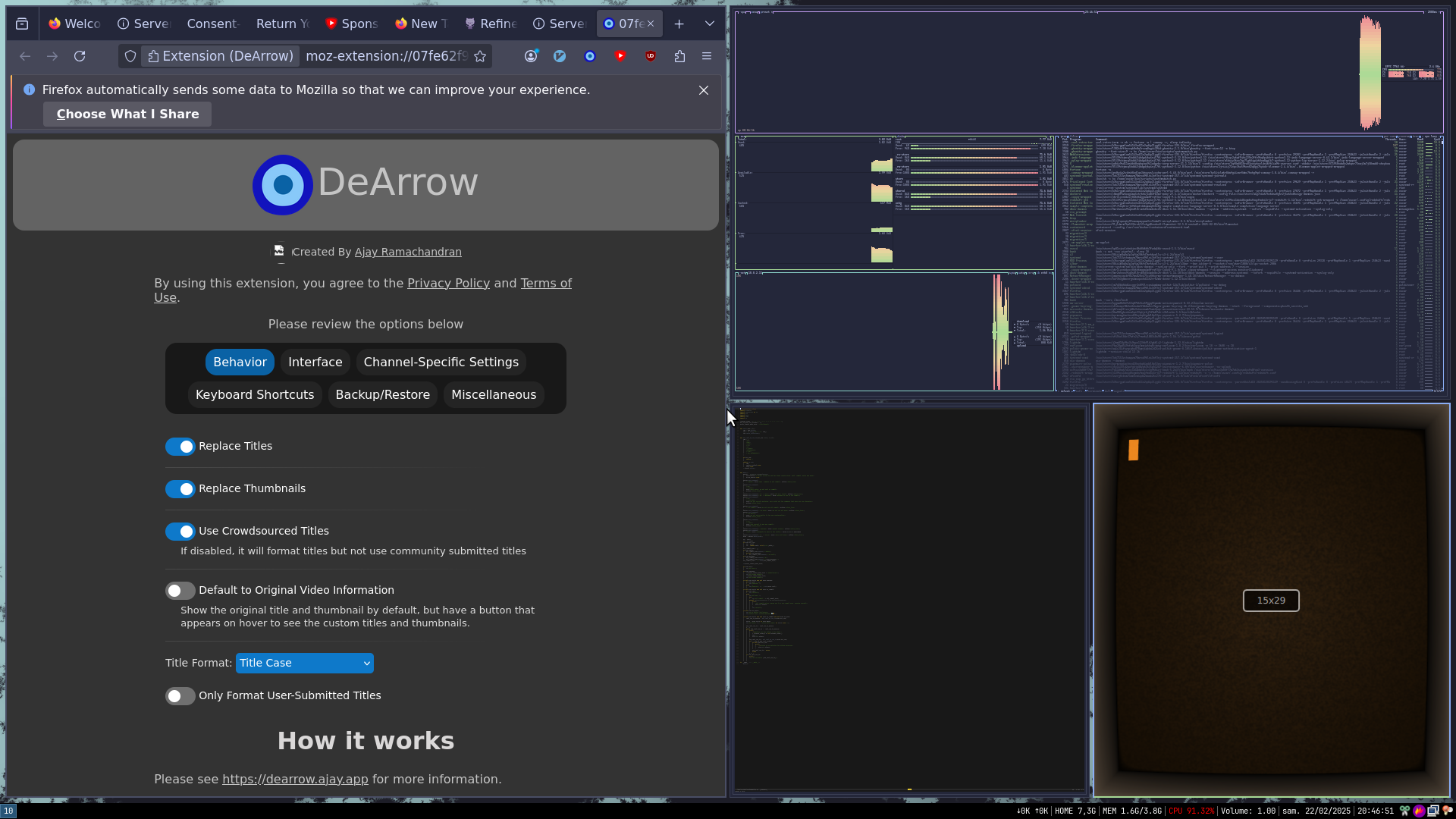
Task: Close the active 07fe tab
Action: 651,24
